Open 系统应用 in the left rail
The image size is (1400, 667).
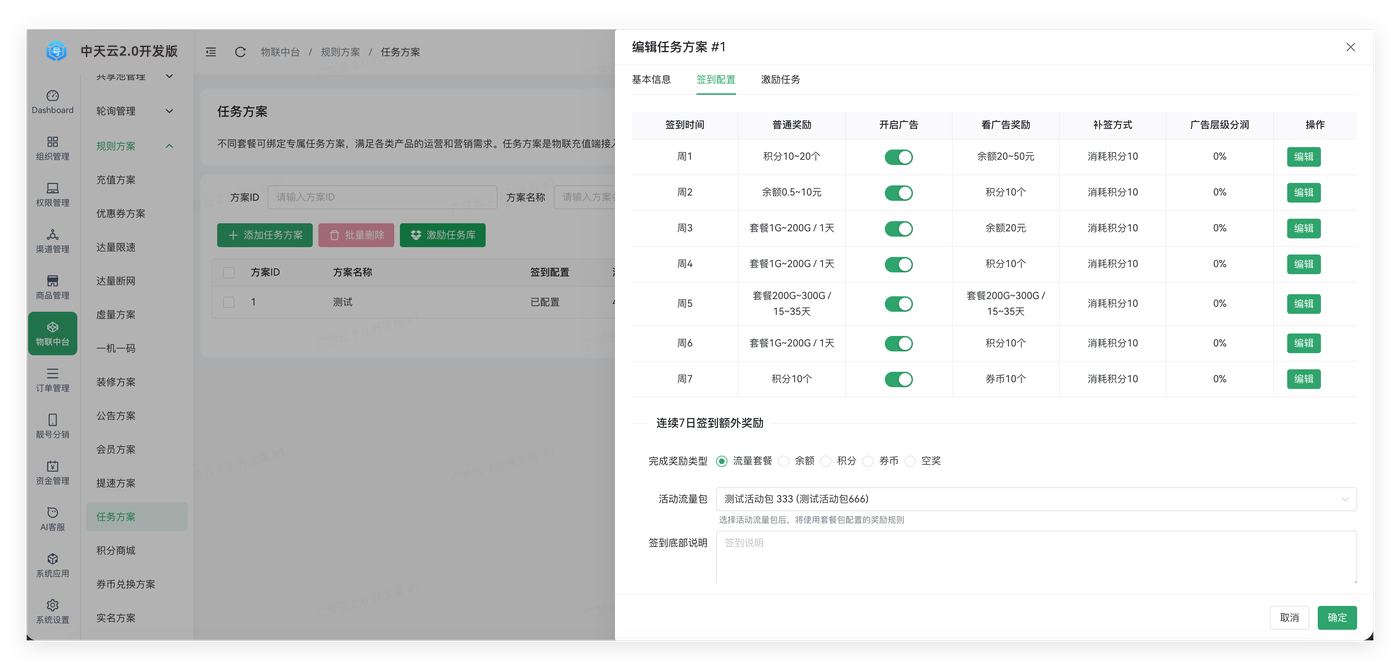52,565
